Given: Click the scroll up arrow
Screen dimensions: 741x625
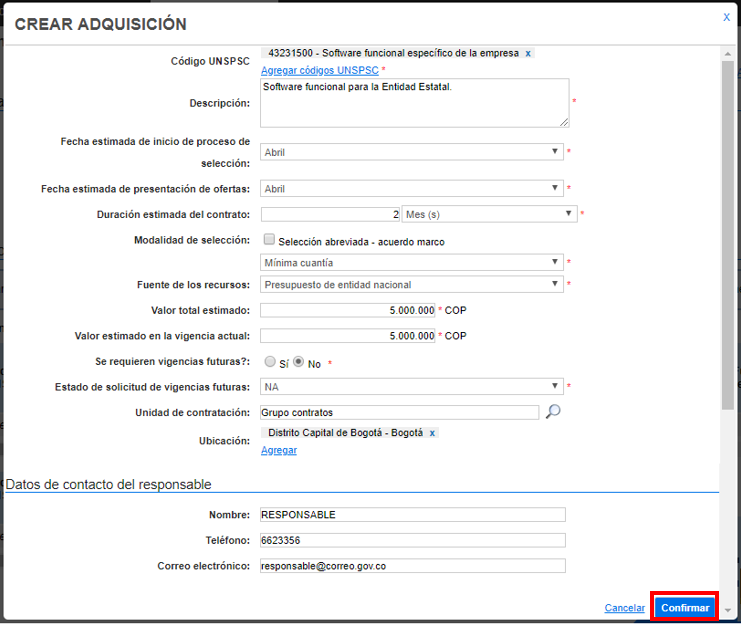Looking at the screenshot, I should (x=728, y=54).
